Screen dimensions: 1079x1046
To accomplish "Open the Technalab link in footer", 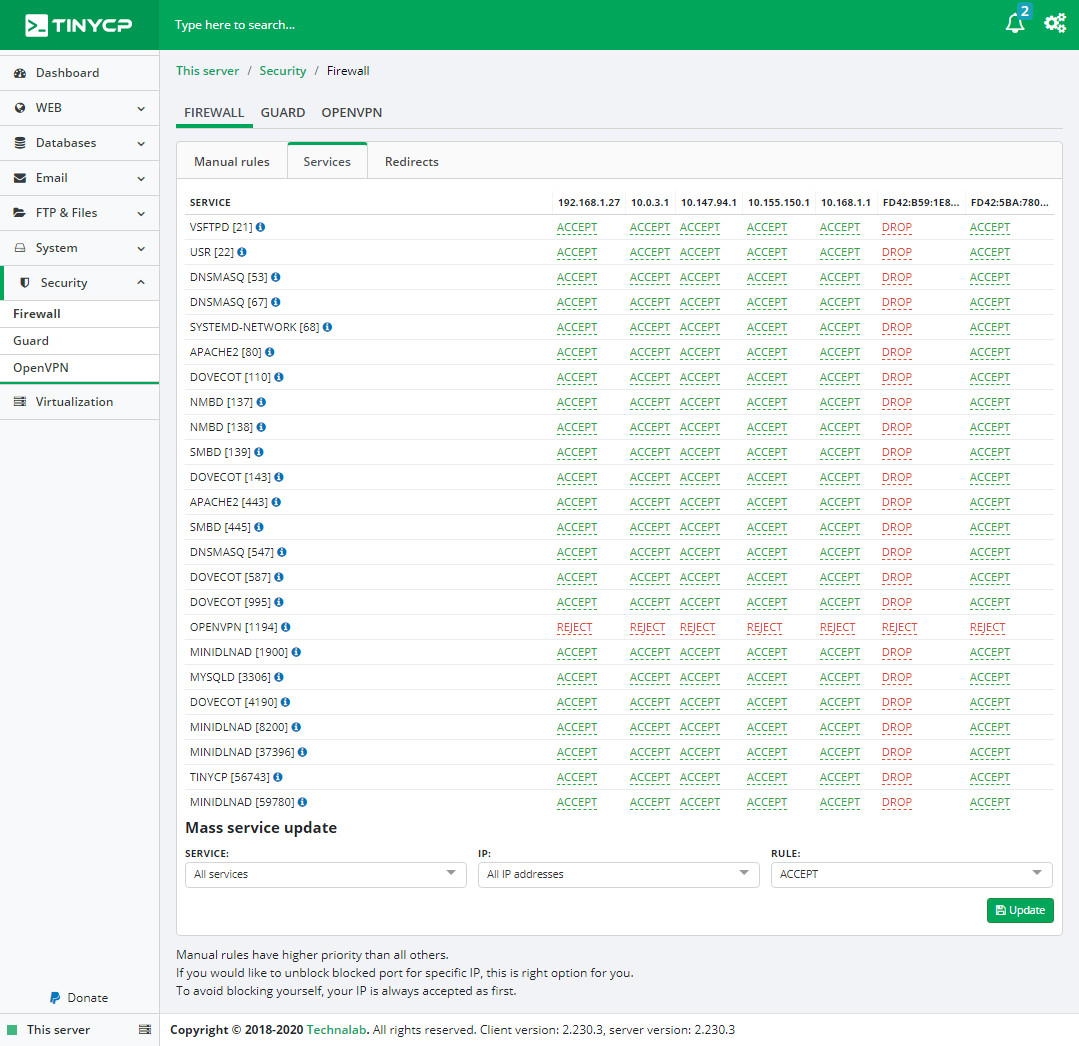I will click(x=336, y=1030).
